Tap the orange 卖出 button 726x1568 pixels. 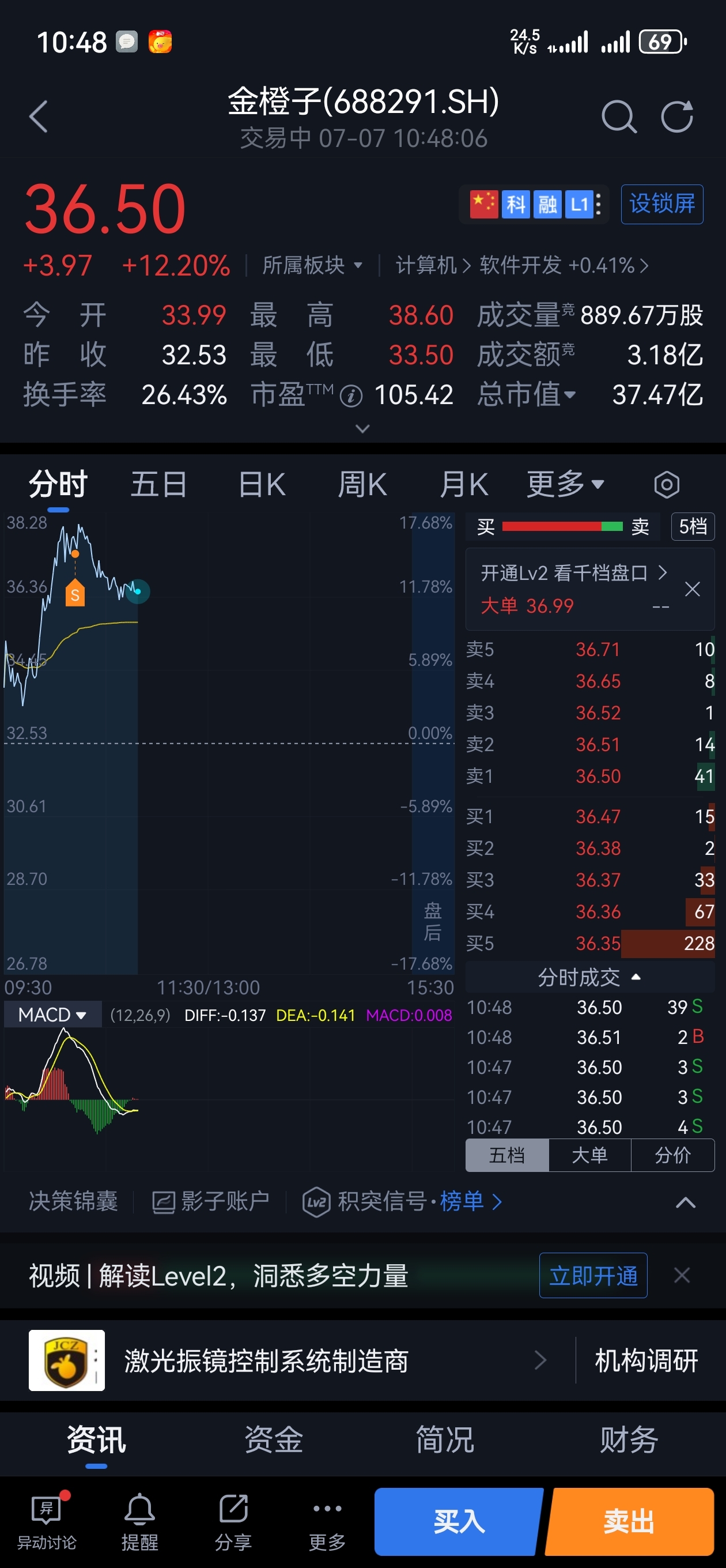coord(630,1522)
